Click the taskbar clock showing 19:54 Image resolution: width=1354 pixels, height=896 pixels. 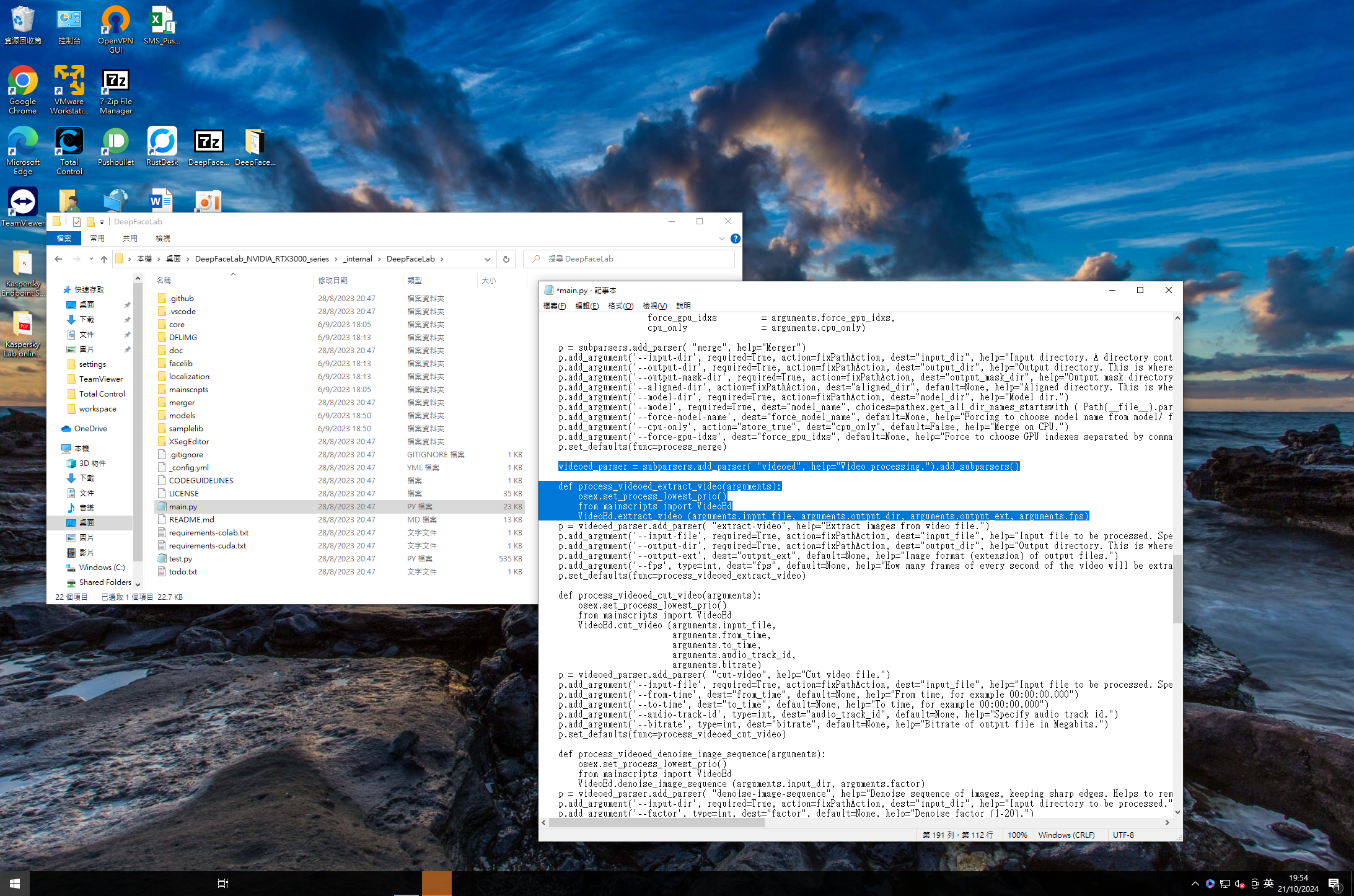(1298, 884)
